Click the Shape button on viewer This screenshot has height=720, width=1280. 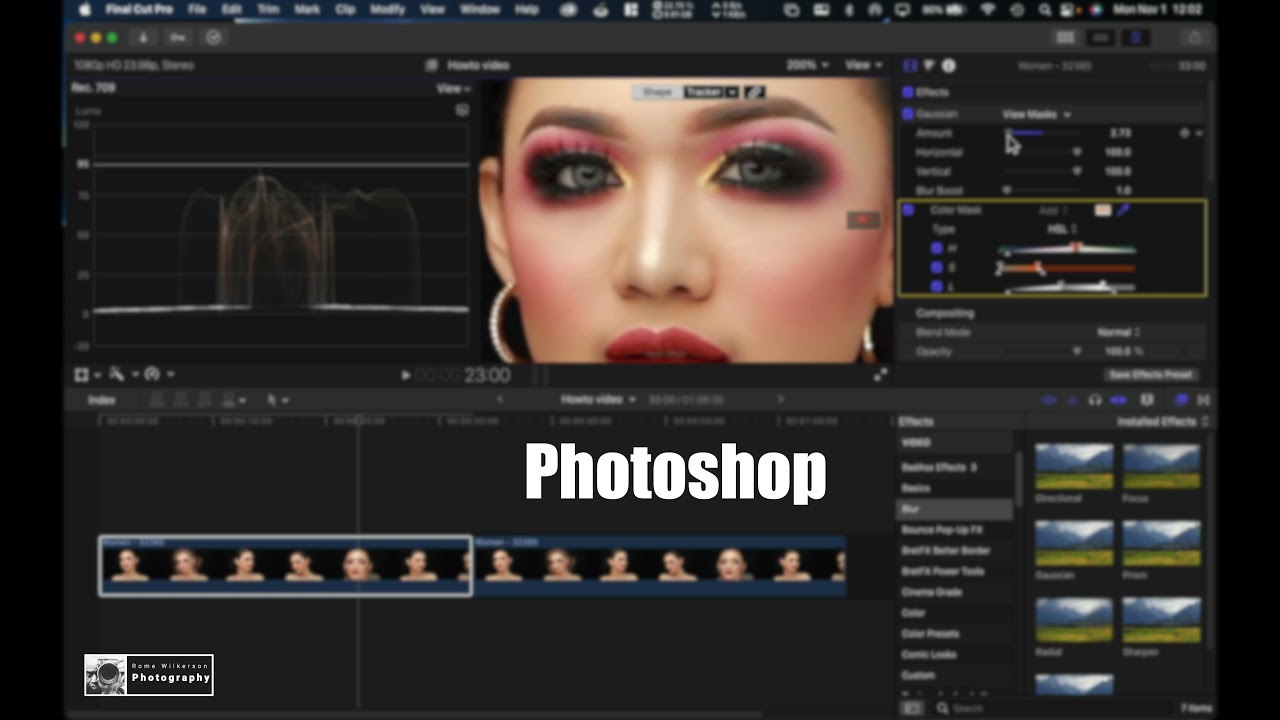click(x=657, y=92)
